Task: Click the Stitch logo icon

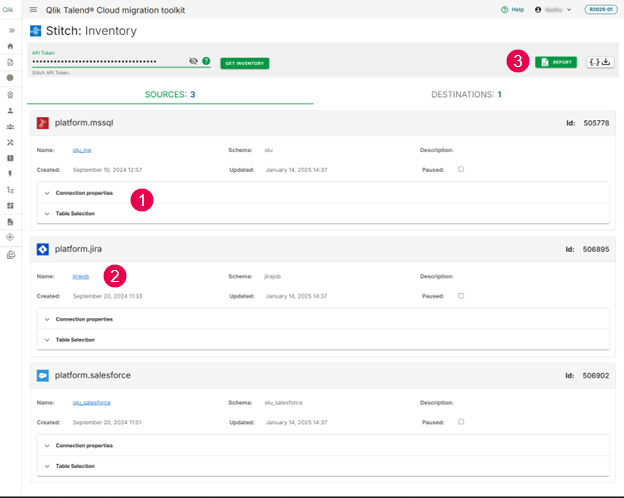Action: [35, 31]
